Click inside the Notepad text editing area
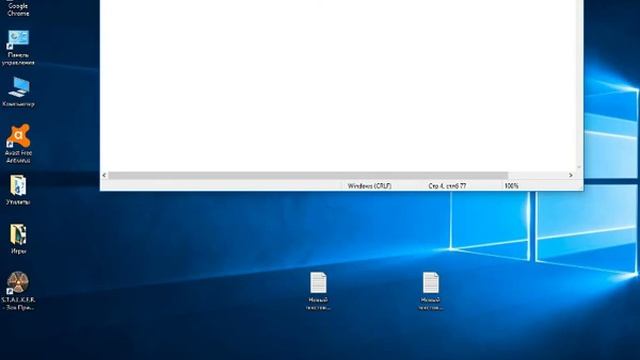 pyautogui.click(x=338, y=86)
